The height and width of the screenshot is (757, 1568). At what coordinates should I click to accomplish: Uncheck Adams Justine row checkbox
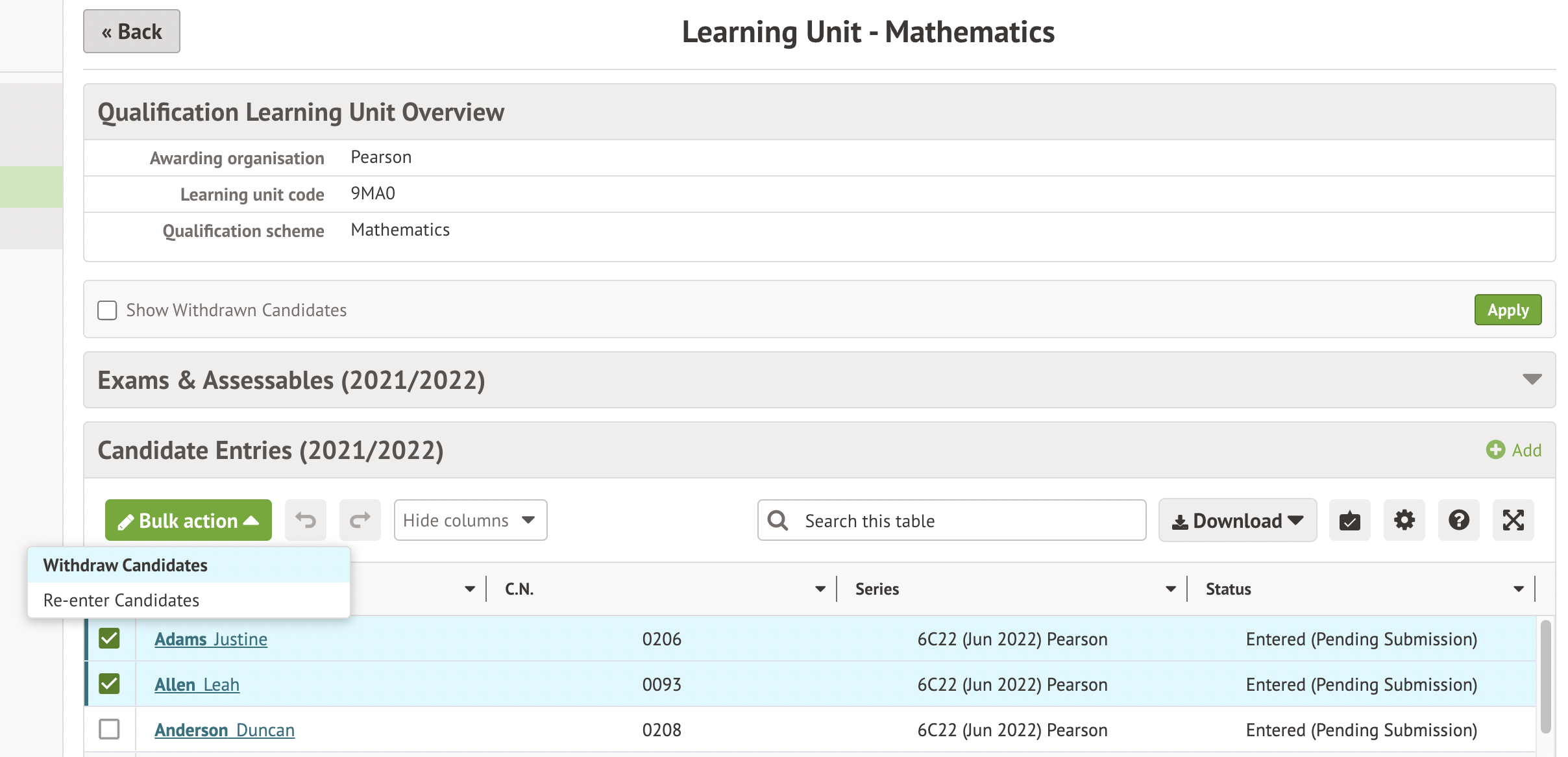click(109, 639)
